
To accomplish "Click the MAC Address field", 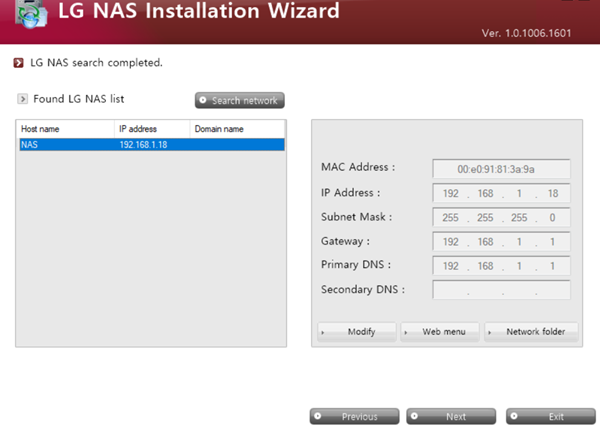I will [501, 169].
